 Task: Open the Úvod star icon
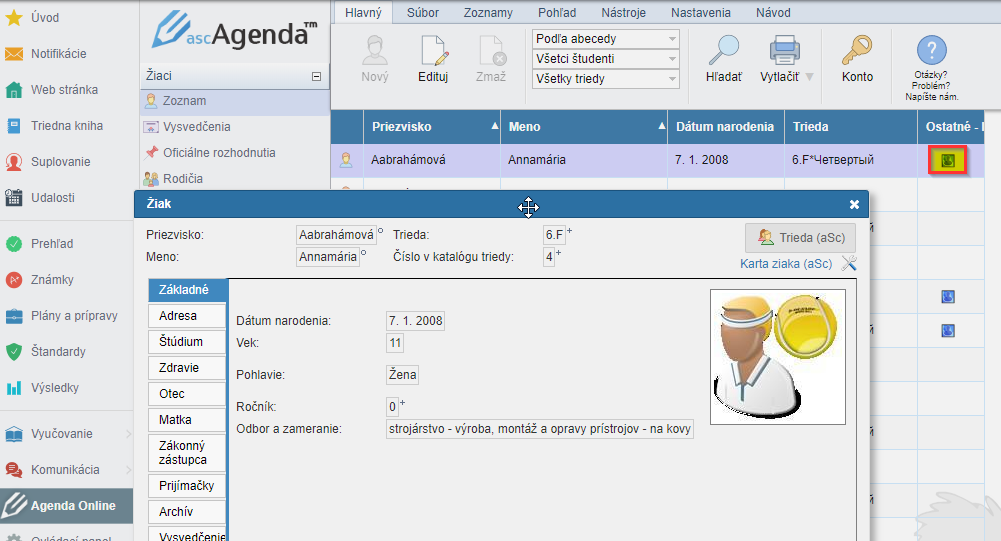[14, 18]
